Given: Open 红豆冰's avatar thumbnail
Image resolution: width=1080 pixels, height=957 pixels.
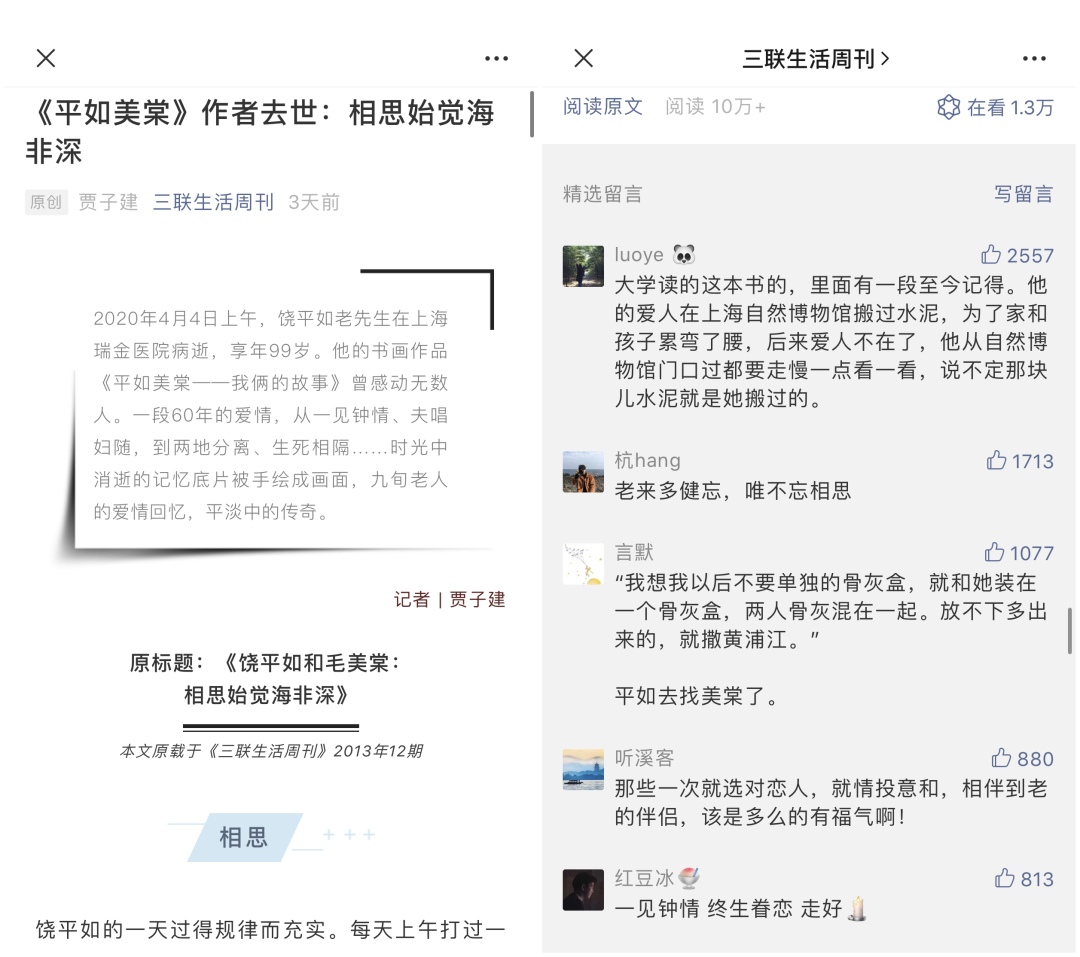Looking at the screenshot, I should 583,889.
